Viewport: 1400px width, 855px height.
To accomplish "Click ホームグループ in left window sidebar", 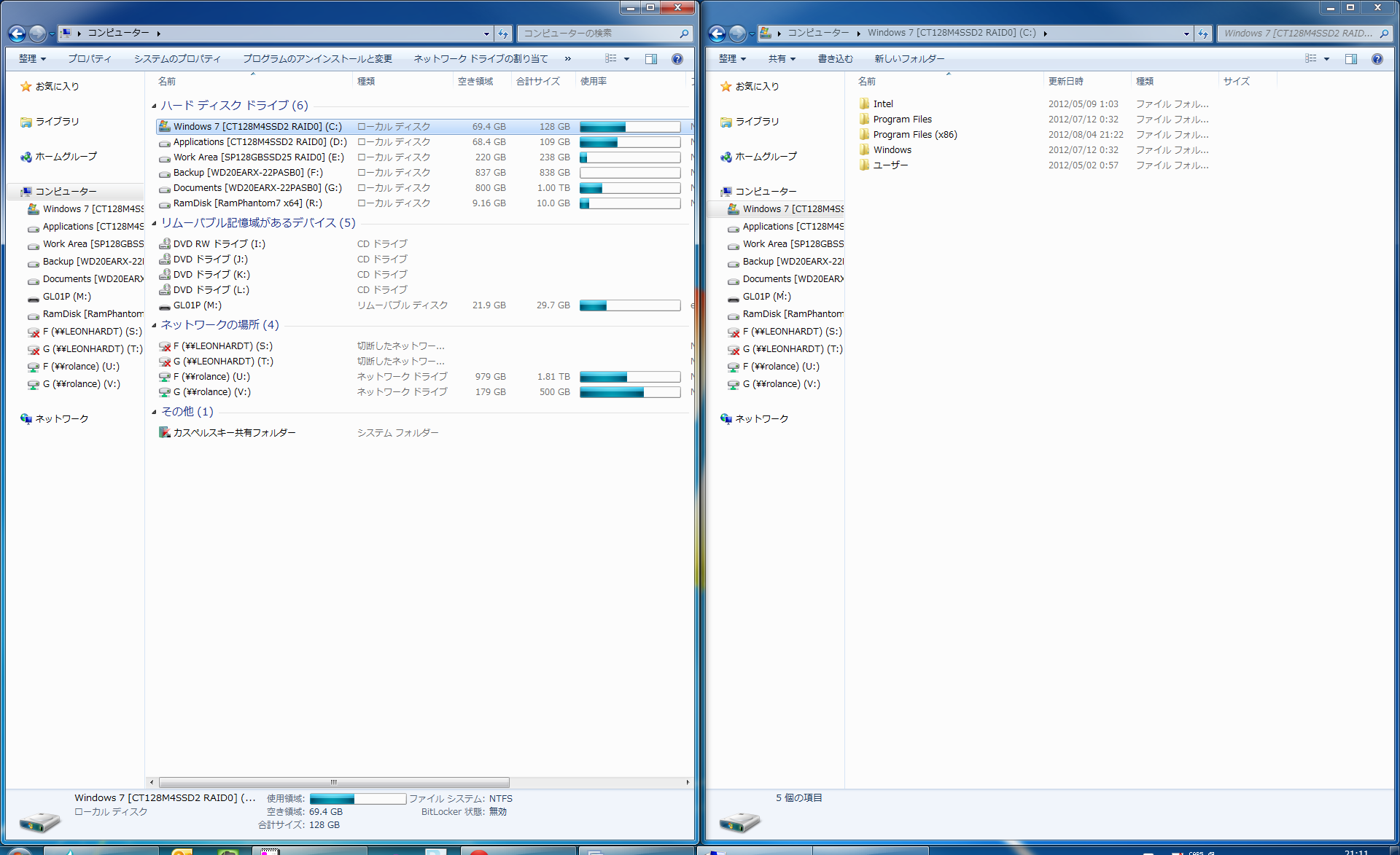I will coord(66,156).
